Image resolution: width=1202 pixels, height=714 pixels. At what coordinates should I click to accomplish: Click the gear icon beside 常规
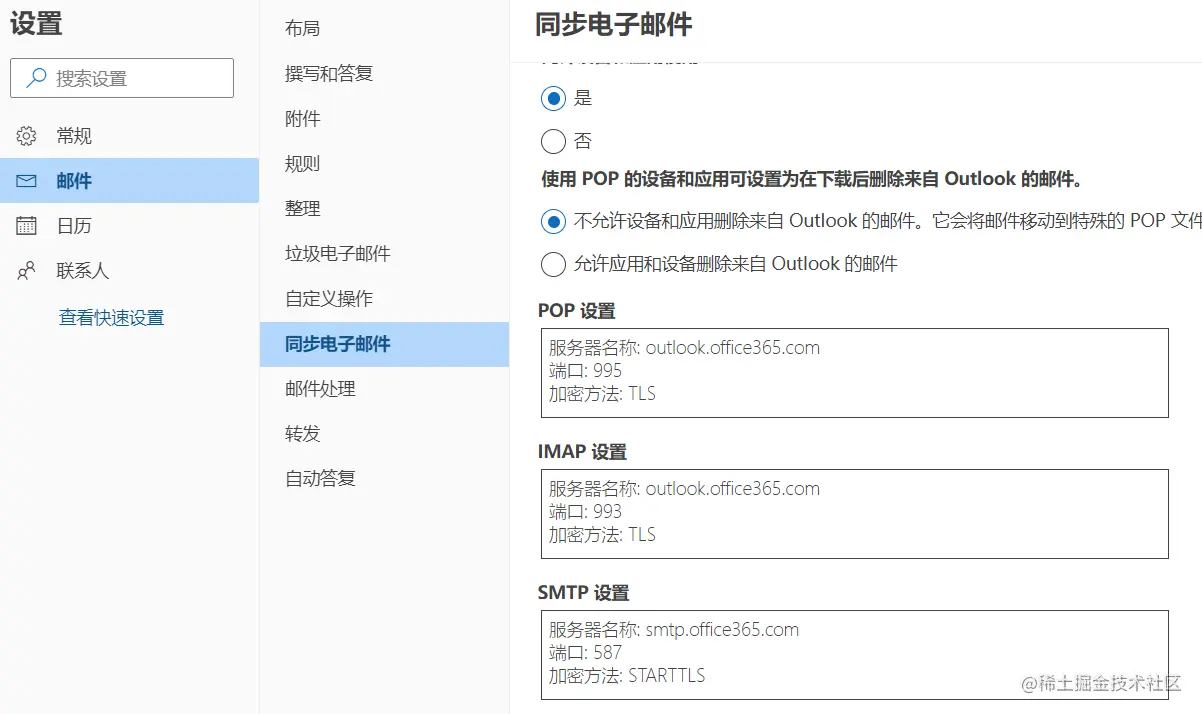click(x=27, y=136)
